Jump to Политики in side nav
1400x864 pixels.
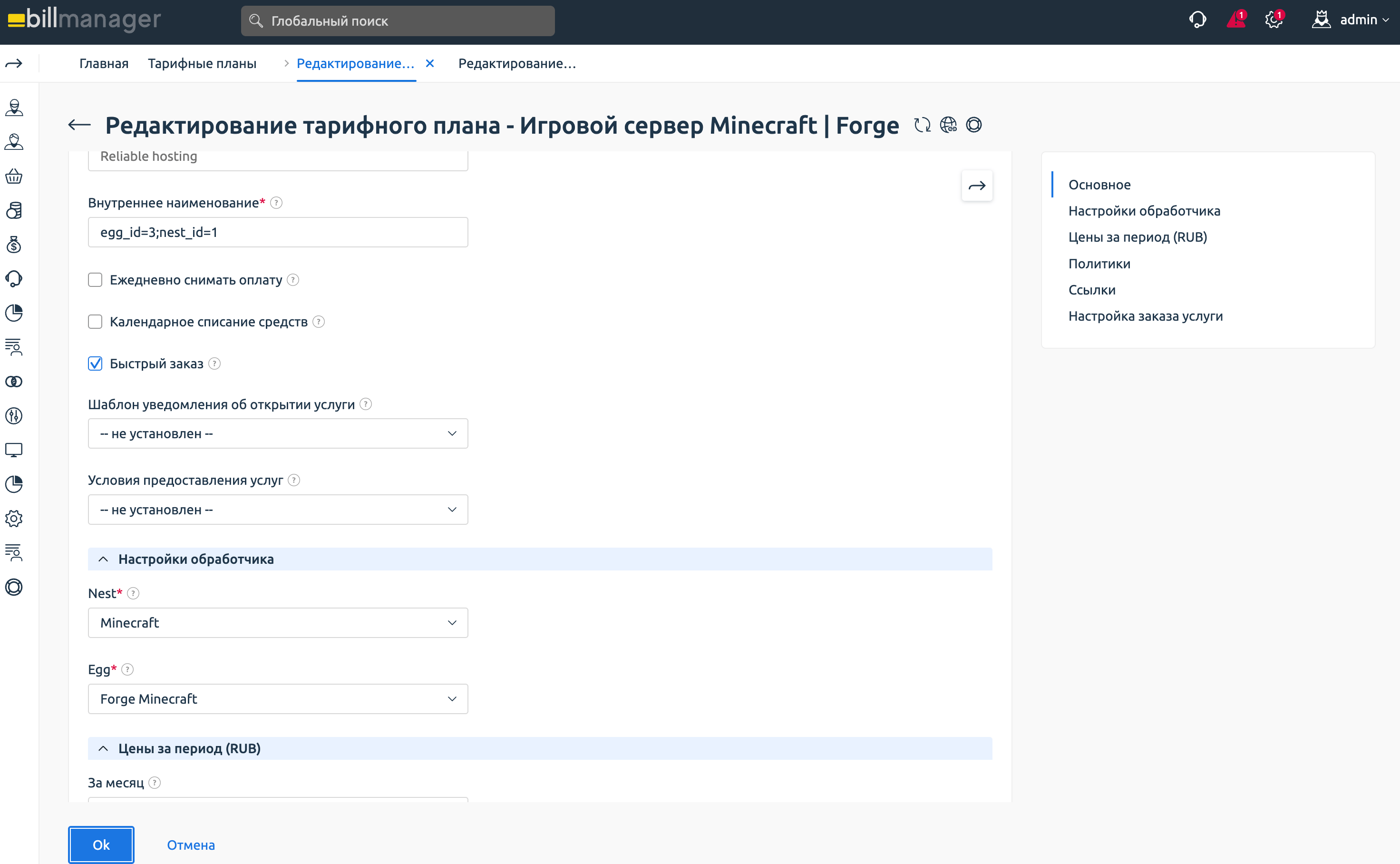coord(1099,264)
